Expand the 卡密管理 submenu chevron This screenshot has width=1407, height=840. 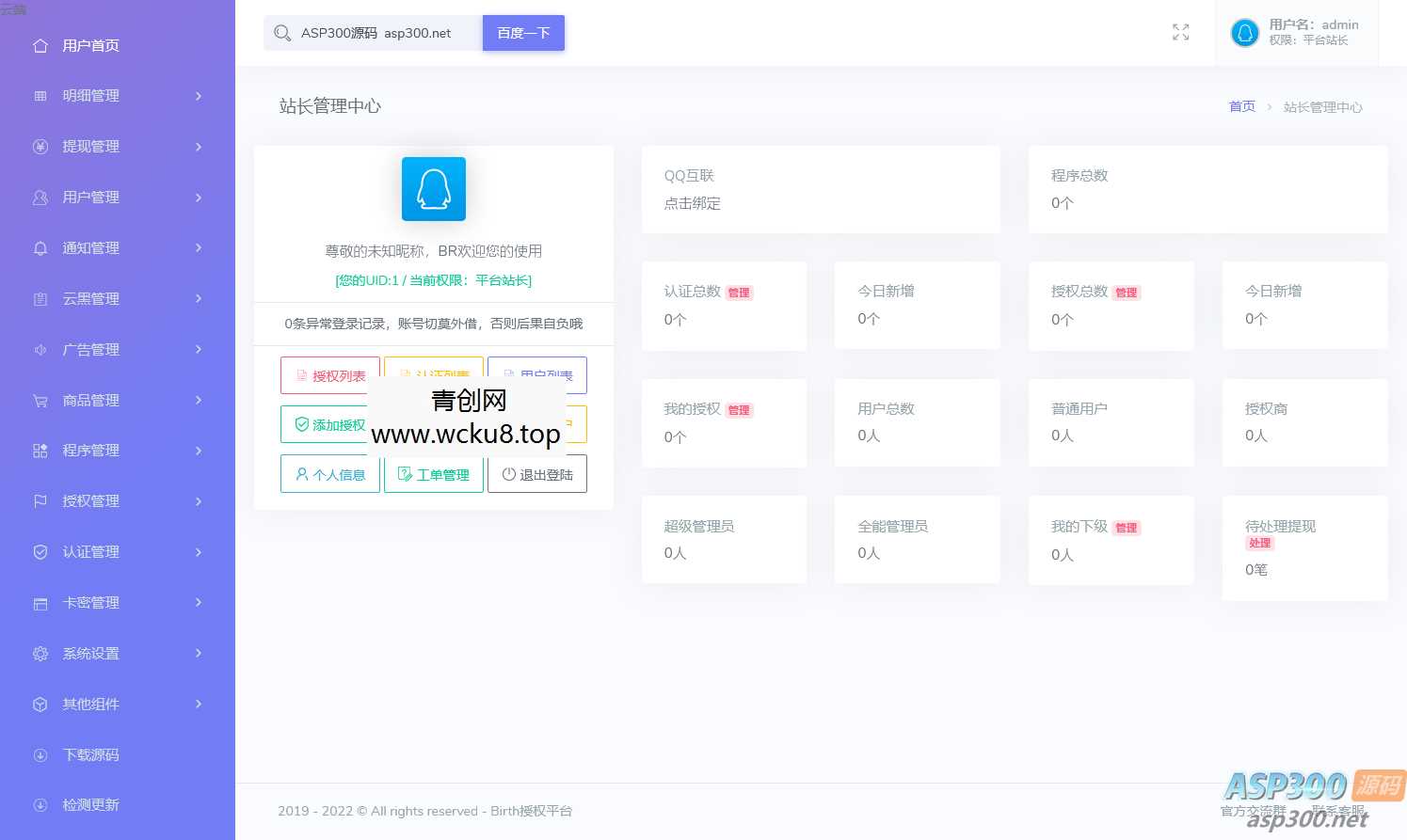[199, 602]
